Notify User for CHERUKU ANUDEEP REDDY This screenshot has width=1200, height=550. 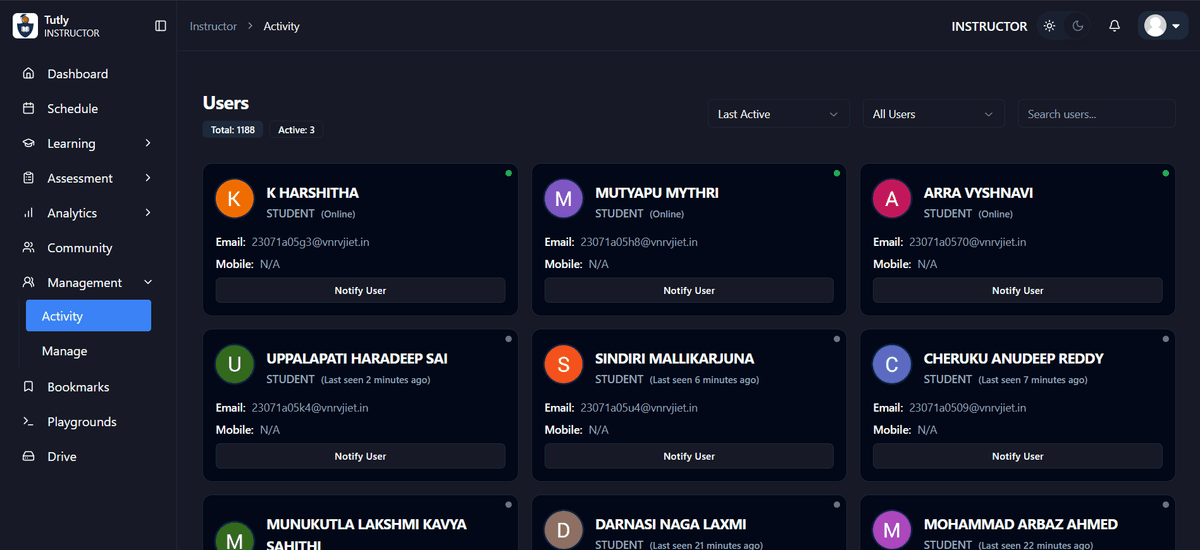(1018, 456)
